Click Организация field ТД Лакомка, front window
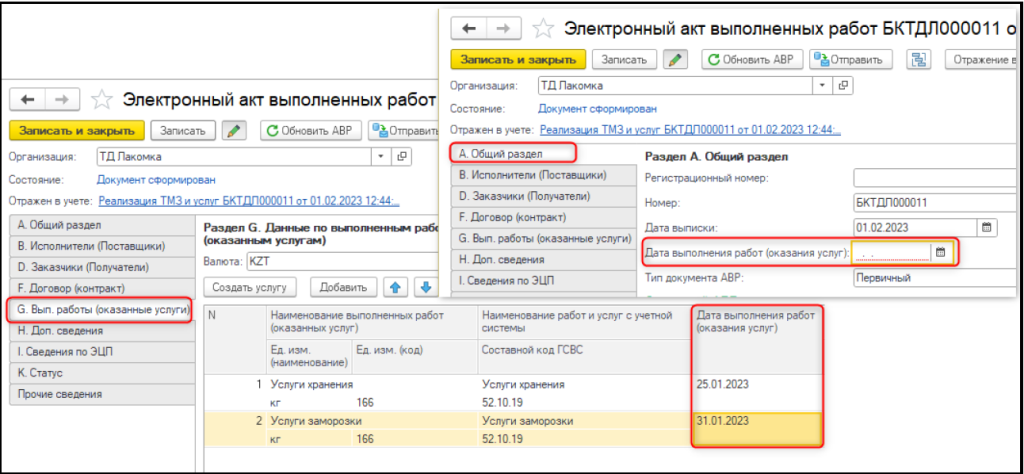The width and height of the screenshot is (1024, 474). tap(675, 86)
